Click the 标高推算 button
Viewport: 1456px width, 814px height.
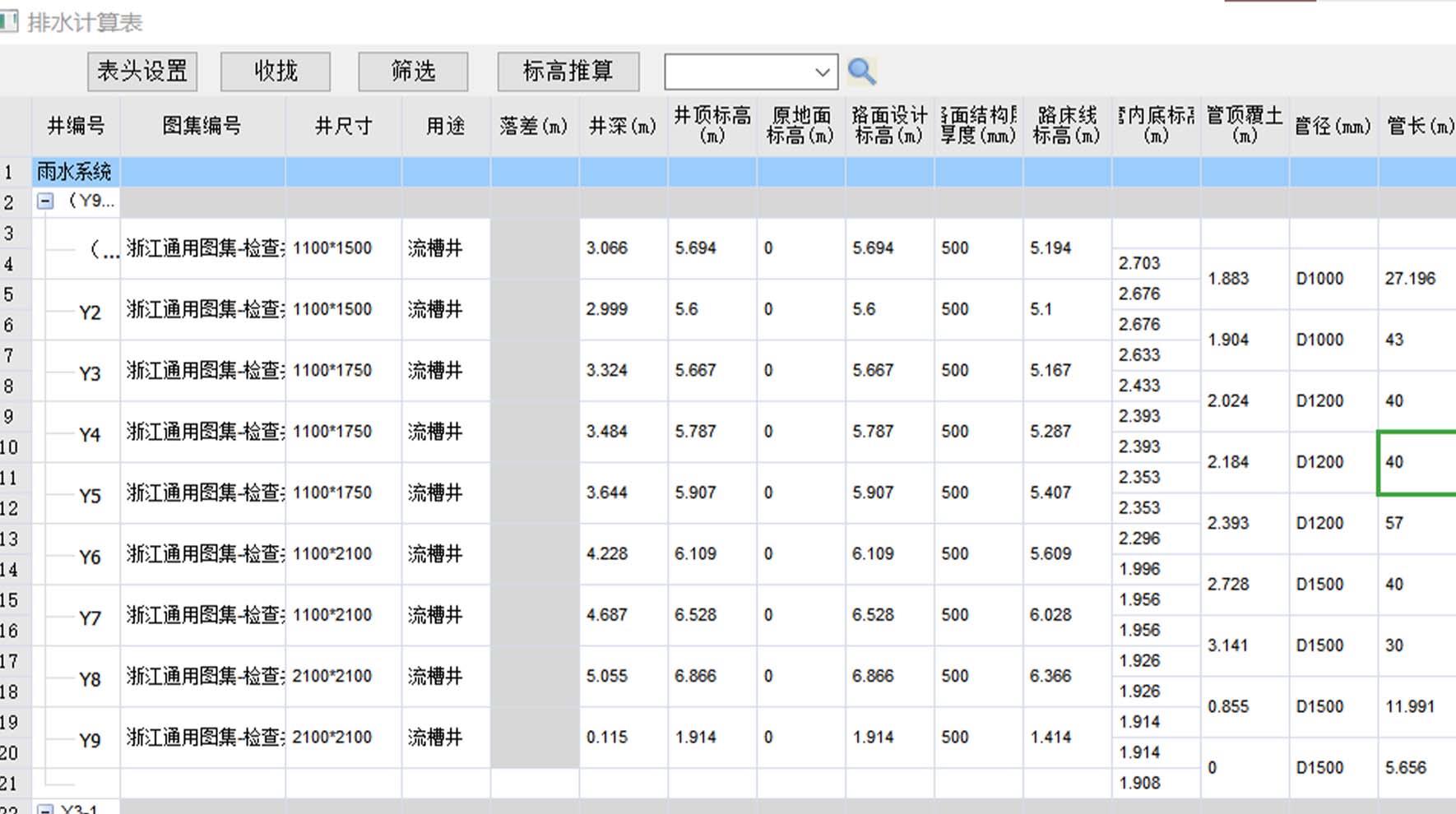pos(568,72)
